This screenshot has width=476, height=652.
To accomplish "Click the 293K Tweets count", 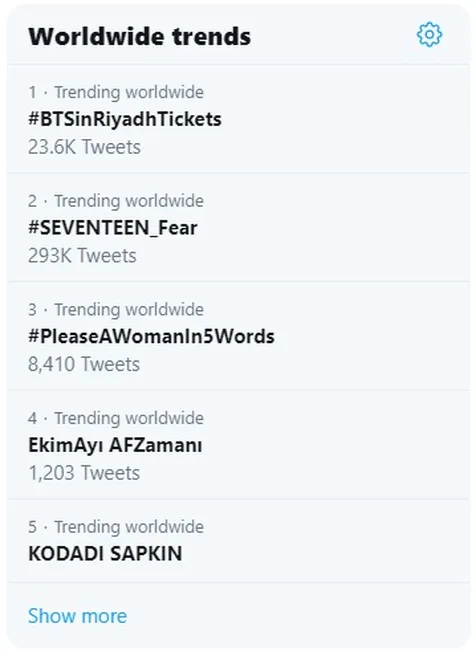I will [x=82, y=255].
